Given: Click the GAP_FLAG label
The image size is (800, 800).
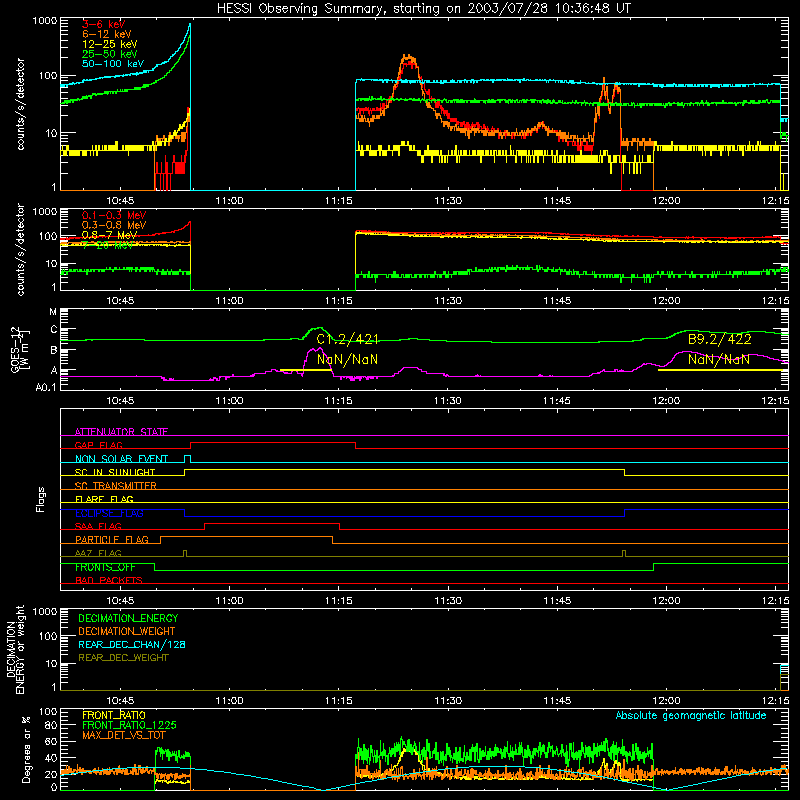Looking at the screenshot, I should click(98, 445).
